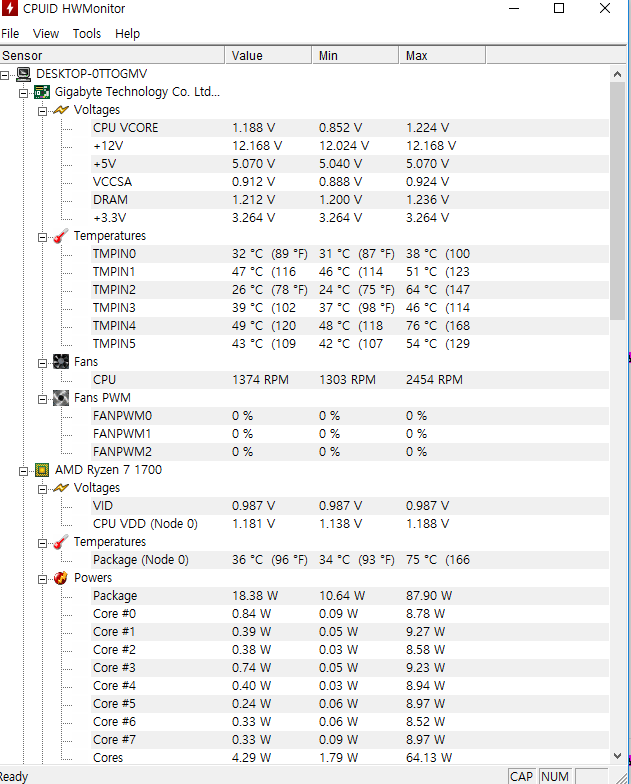Click the HWMonitor app icon in the title bar
631x784 pixels.
pyautogui.click(x=10, y=8)
